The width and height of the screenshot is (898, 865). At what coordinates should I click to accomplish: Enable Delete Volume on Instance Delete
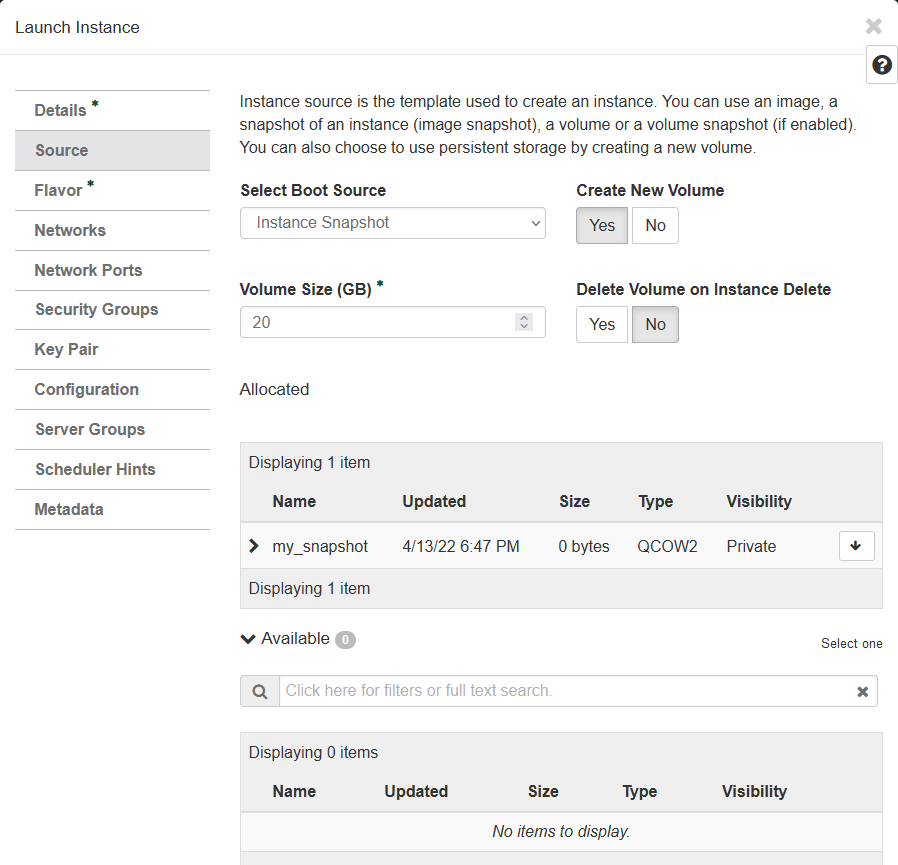click(602, 324)
